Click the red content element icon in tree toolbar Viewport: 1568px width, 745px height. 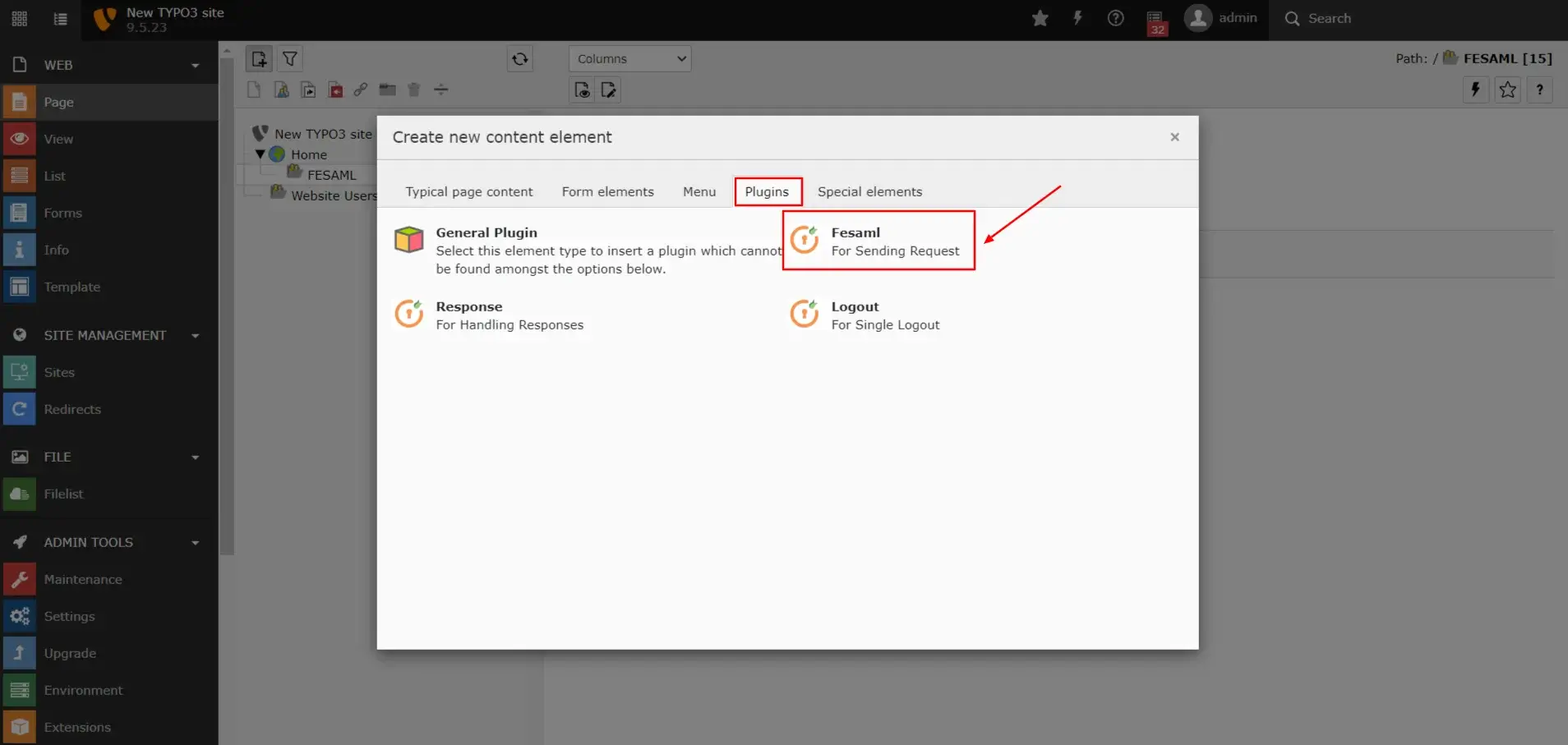pyautogui.click(x=335, y=90)
